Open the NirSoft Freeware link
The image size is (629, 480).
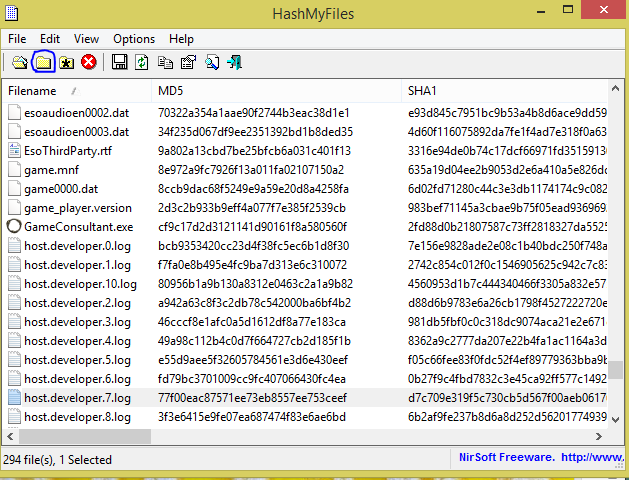(x=542, y=457)
